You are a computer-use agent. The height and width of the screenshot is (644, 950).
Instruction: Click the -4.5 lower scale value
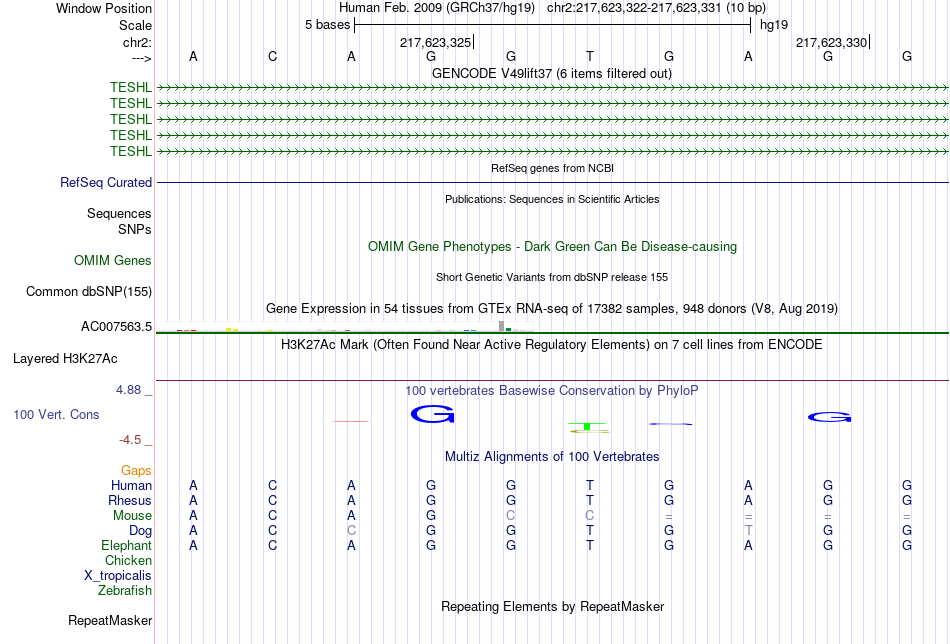pos(130,440)
